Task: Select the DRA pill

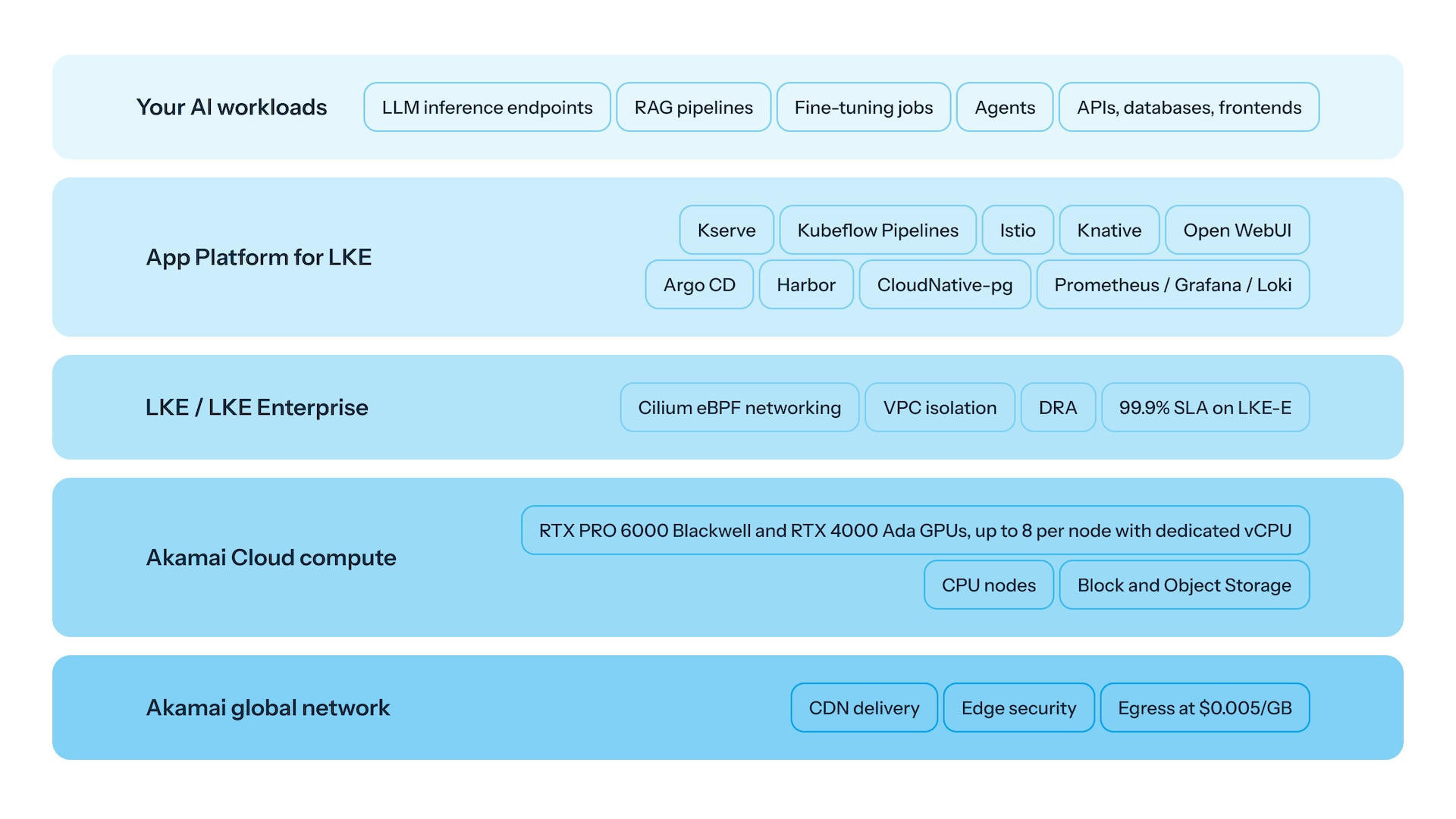Action: pos(1058,407)
